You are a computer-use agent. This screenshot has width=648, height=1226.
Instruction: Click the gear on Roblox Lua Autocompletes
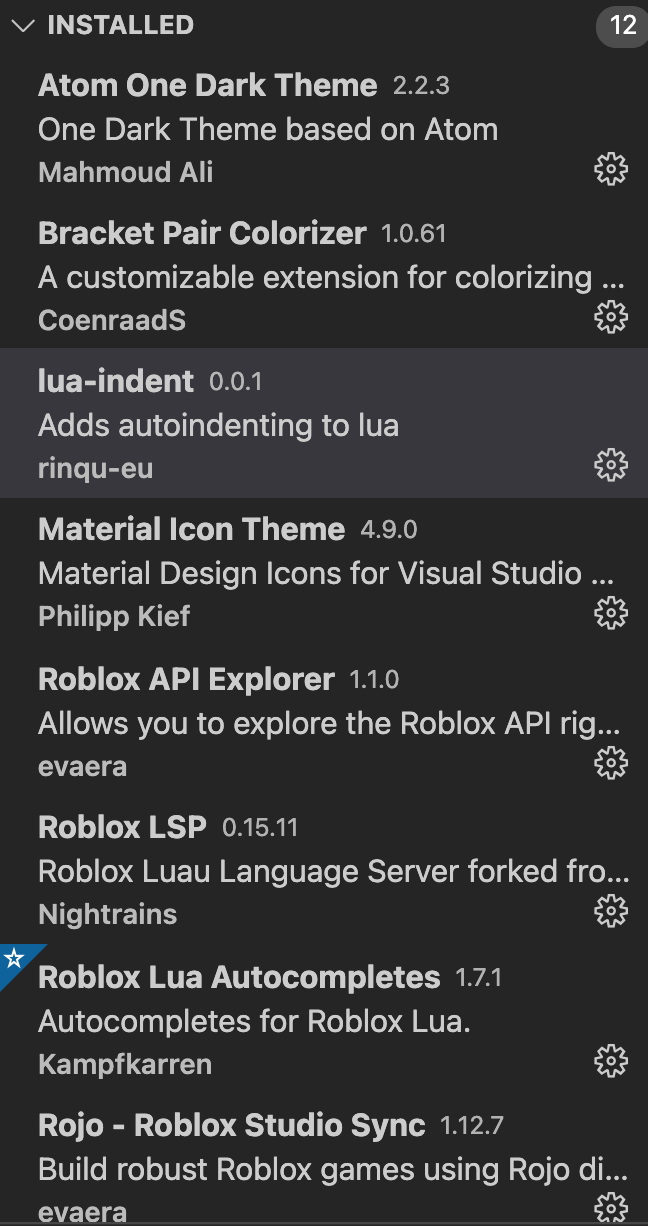[x=611, y=1062]
